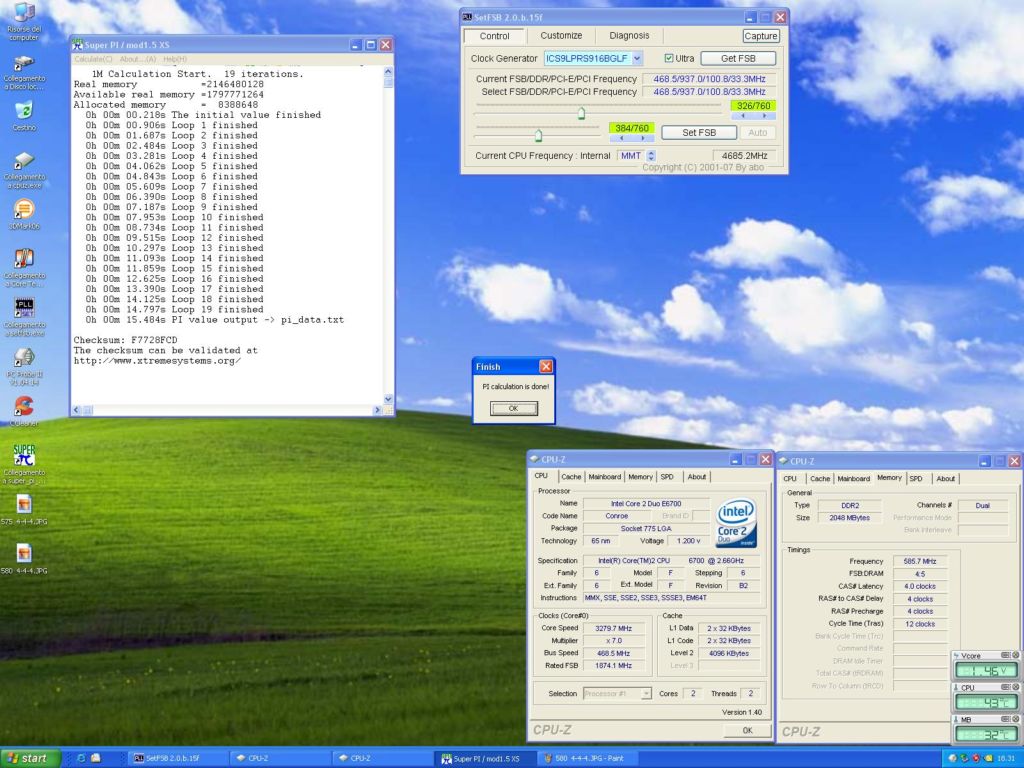This screenshot has height=768, width=1024.
Task: Switch to the Customize tab in SetFSB
Action: 561,35
